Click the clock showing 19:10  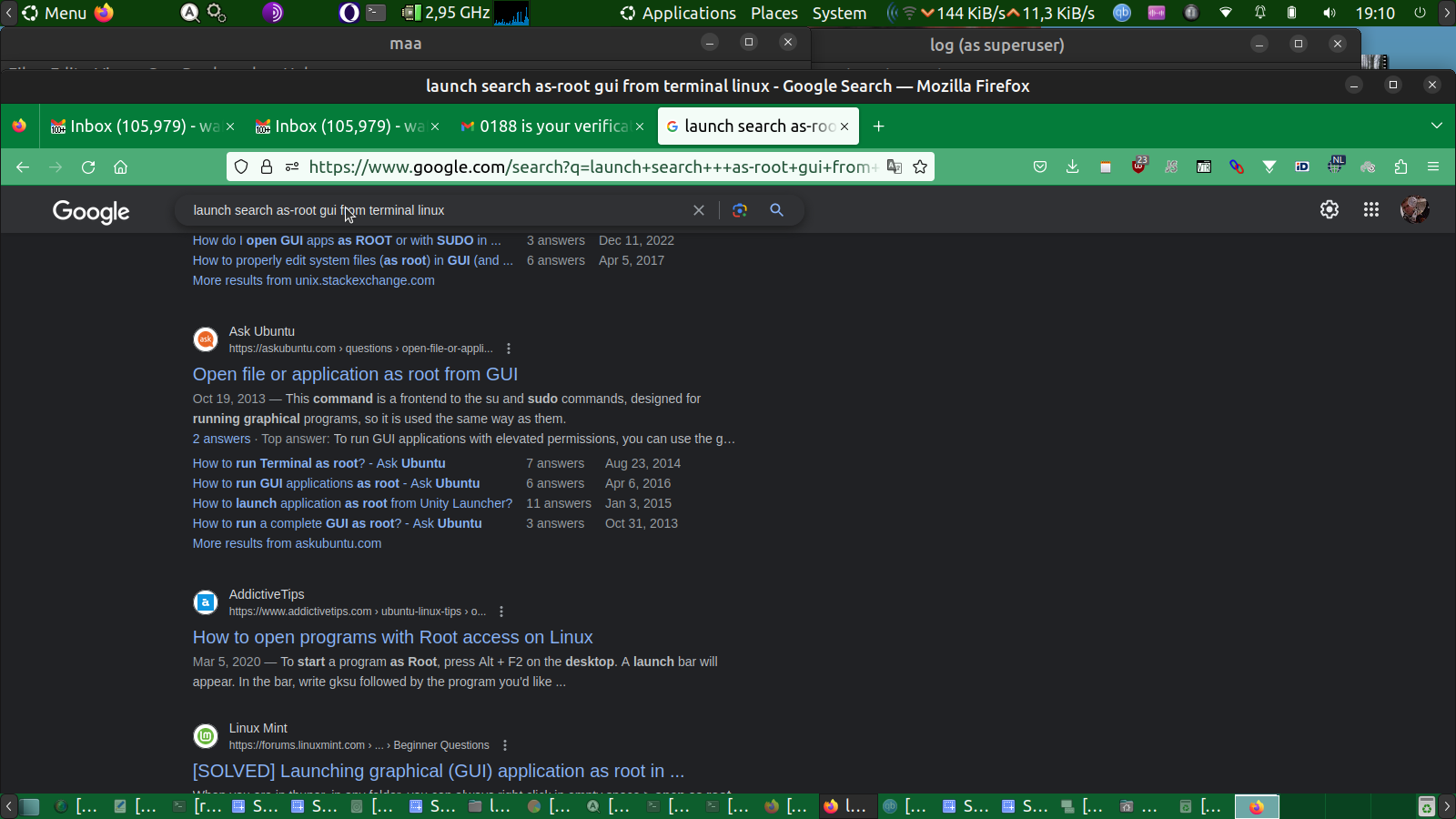1374,14
